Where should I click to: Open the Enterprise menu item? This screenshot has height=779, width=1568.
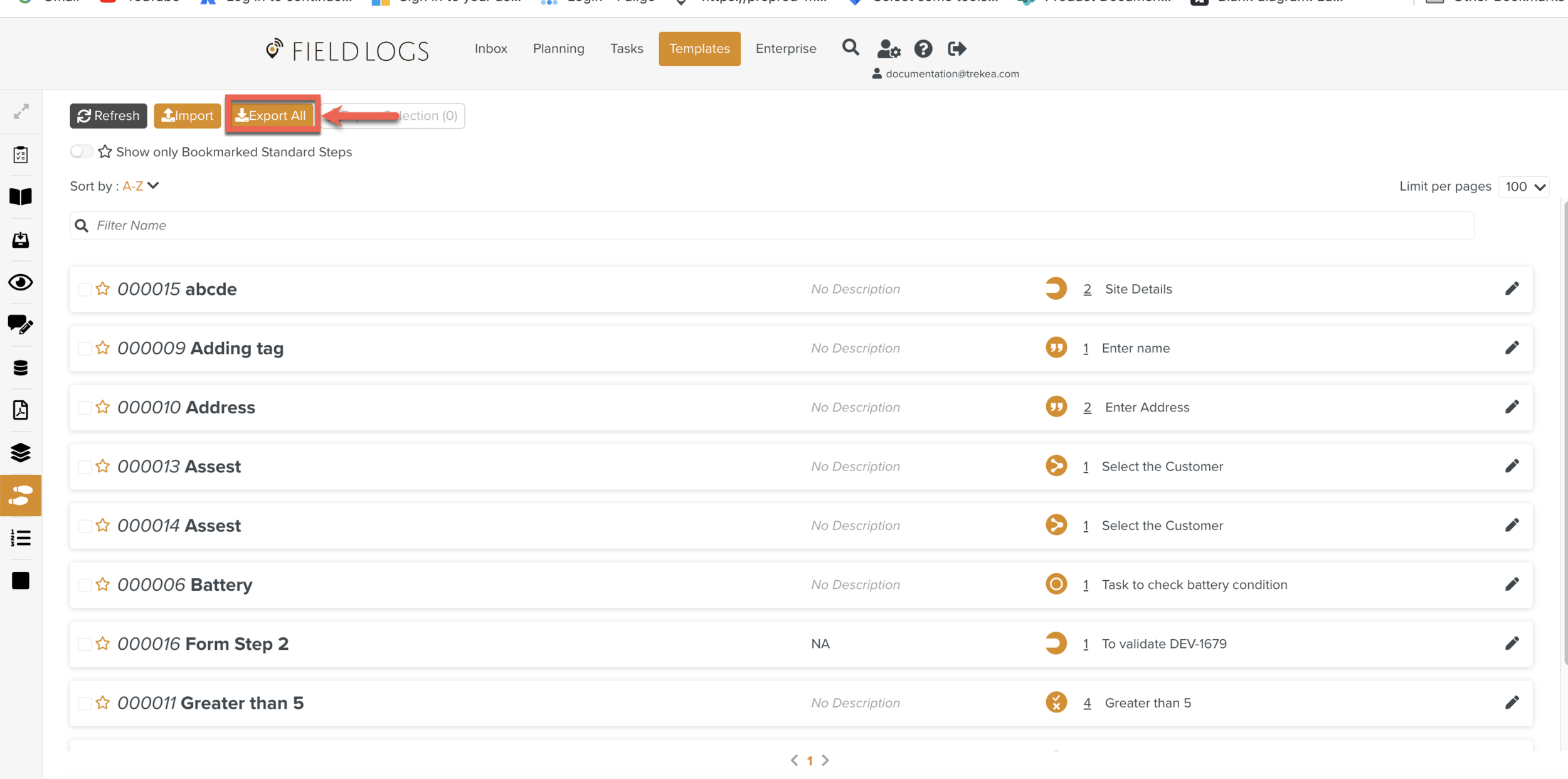[785, 48]
